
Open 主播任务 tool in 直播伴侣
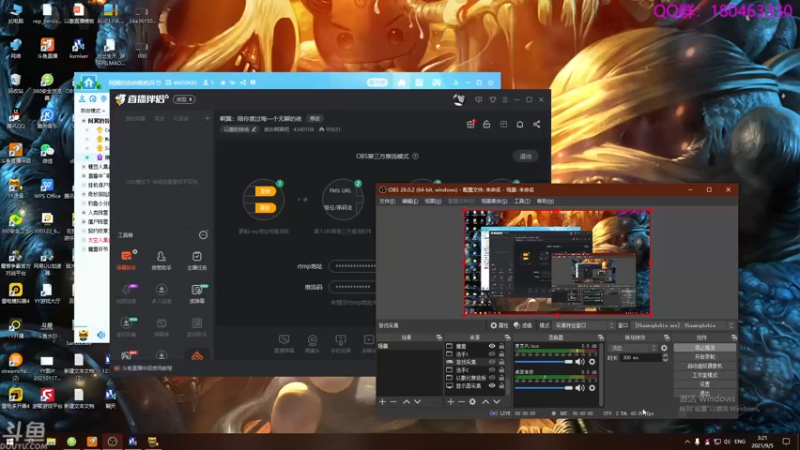coord(196,260)
